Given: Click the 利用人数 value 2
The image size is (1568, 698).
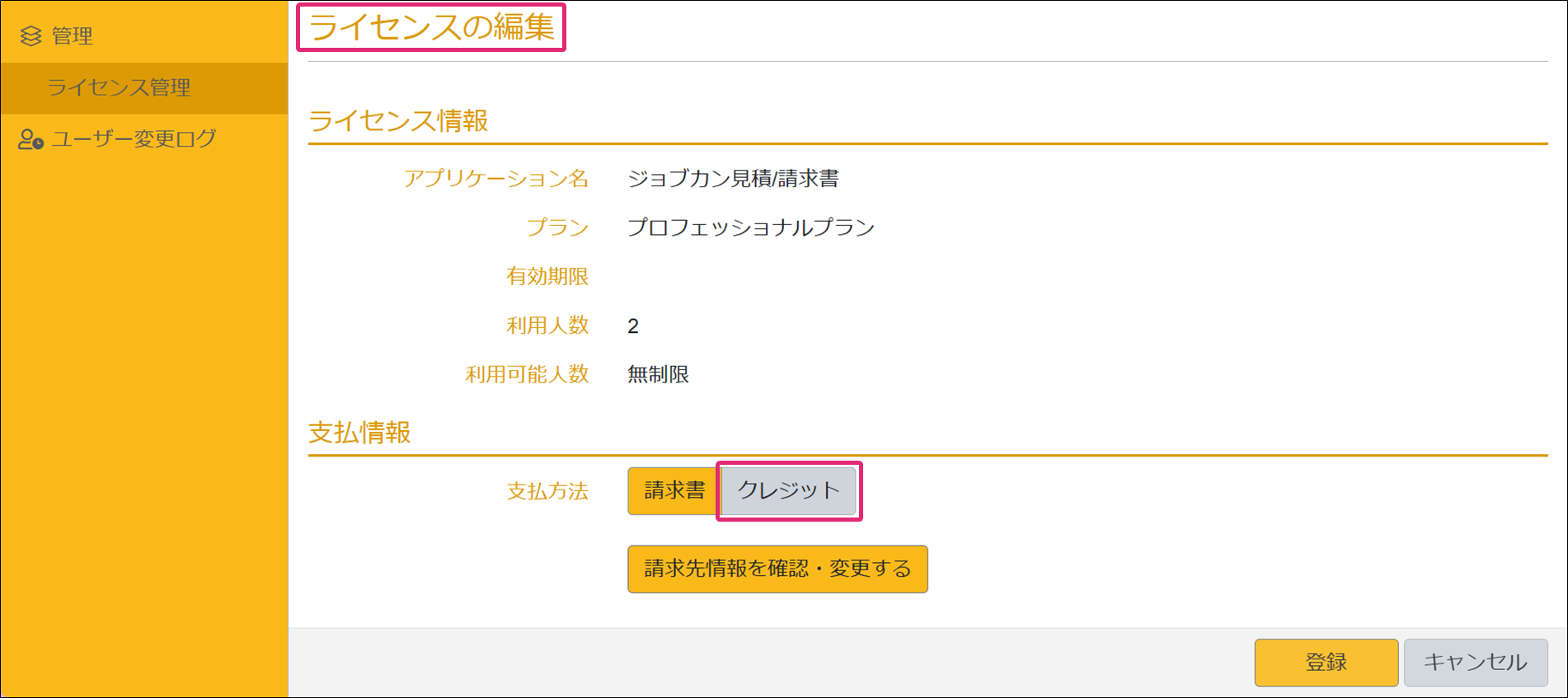Looking at the screenshot, I should point(633,326).
